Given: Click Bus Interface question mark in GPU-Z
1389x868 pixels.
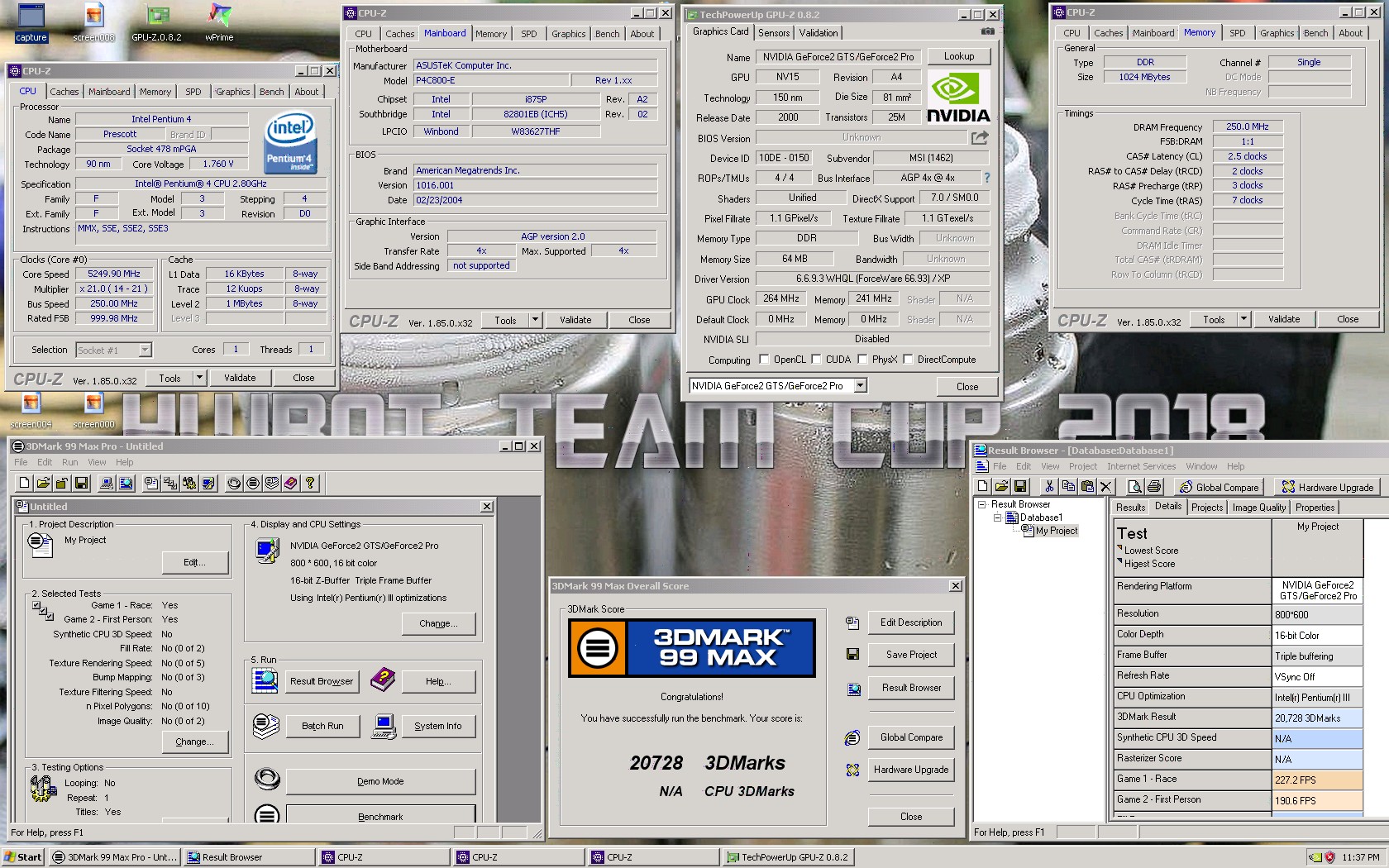Looking at the screenshot, I should tap(986, 178).
